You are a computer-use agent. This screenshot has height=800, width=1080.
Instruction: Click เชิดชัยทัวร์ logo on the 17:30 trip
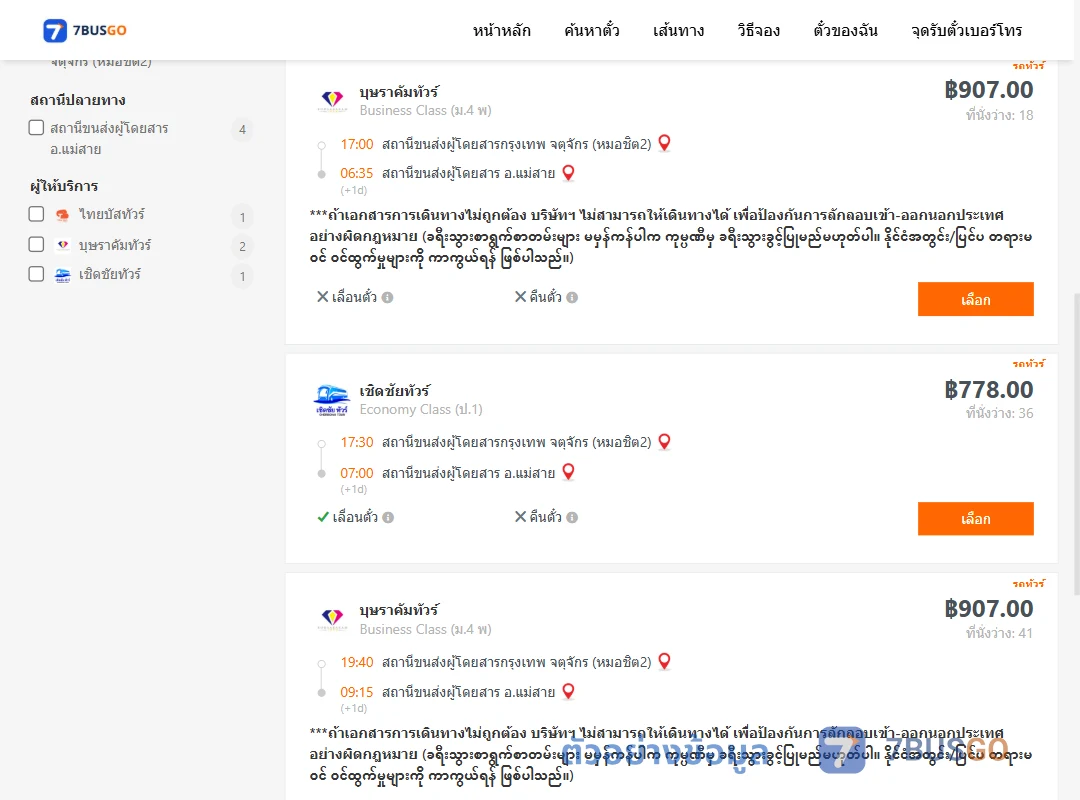pos(332,400)
